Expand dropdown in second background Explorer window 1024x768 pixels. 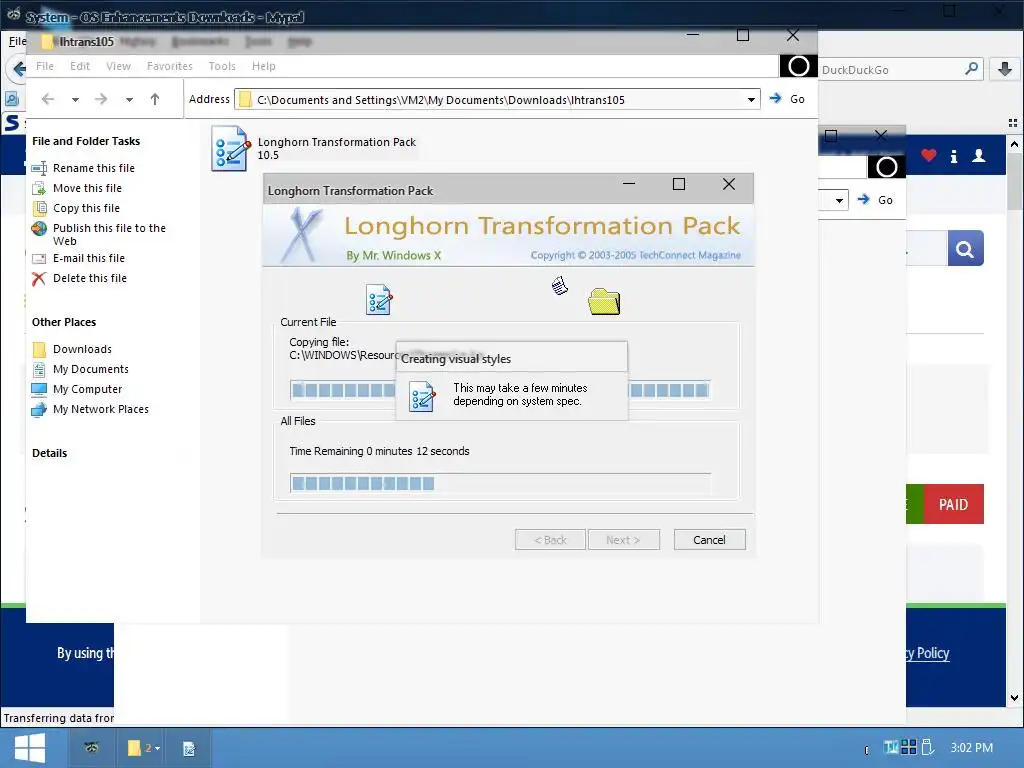(x=839, y=200)
